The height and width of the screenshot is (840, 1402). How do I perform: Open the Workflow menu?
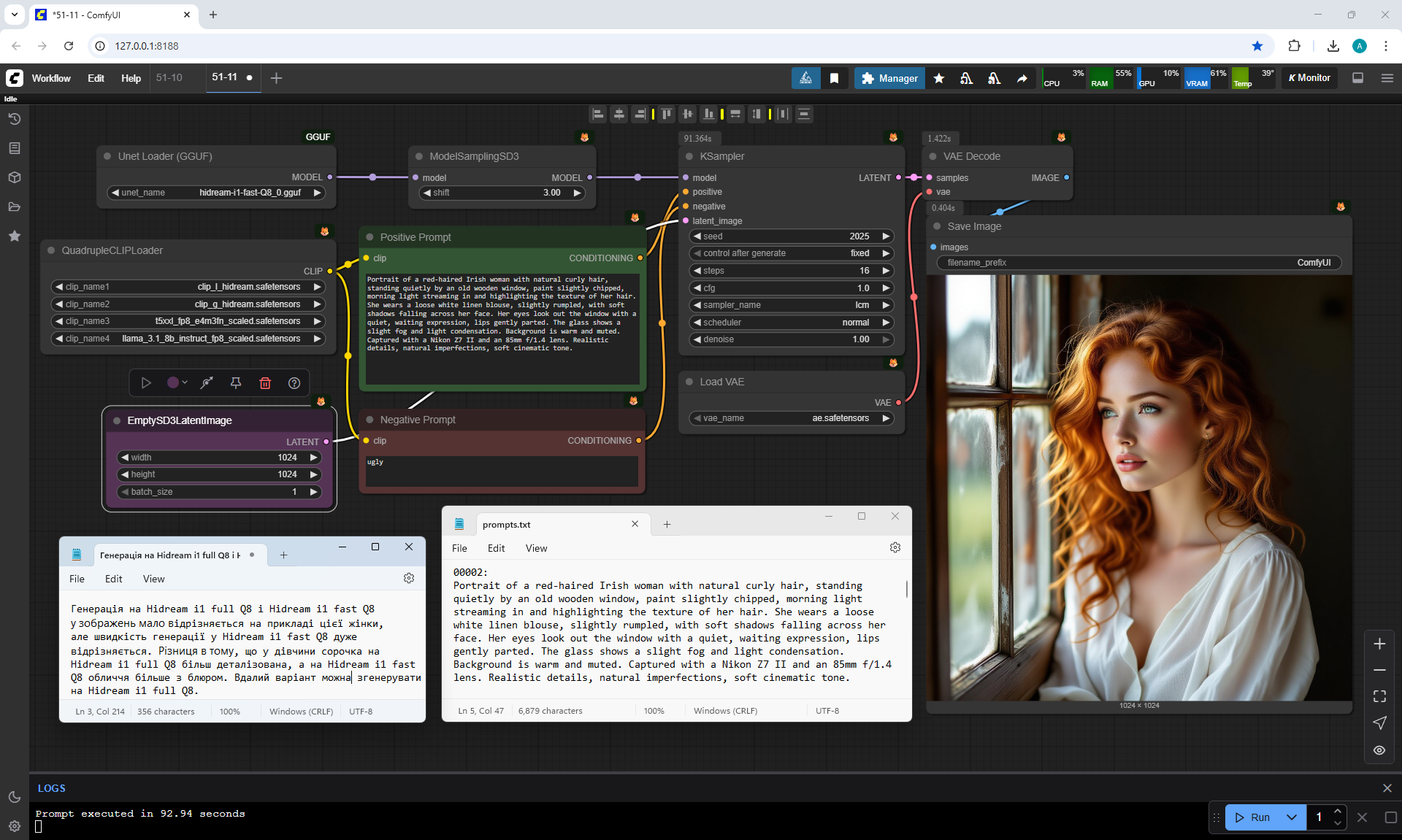[x=51, y=78]
